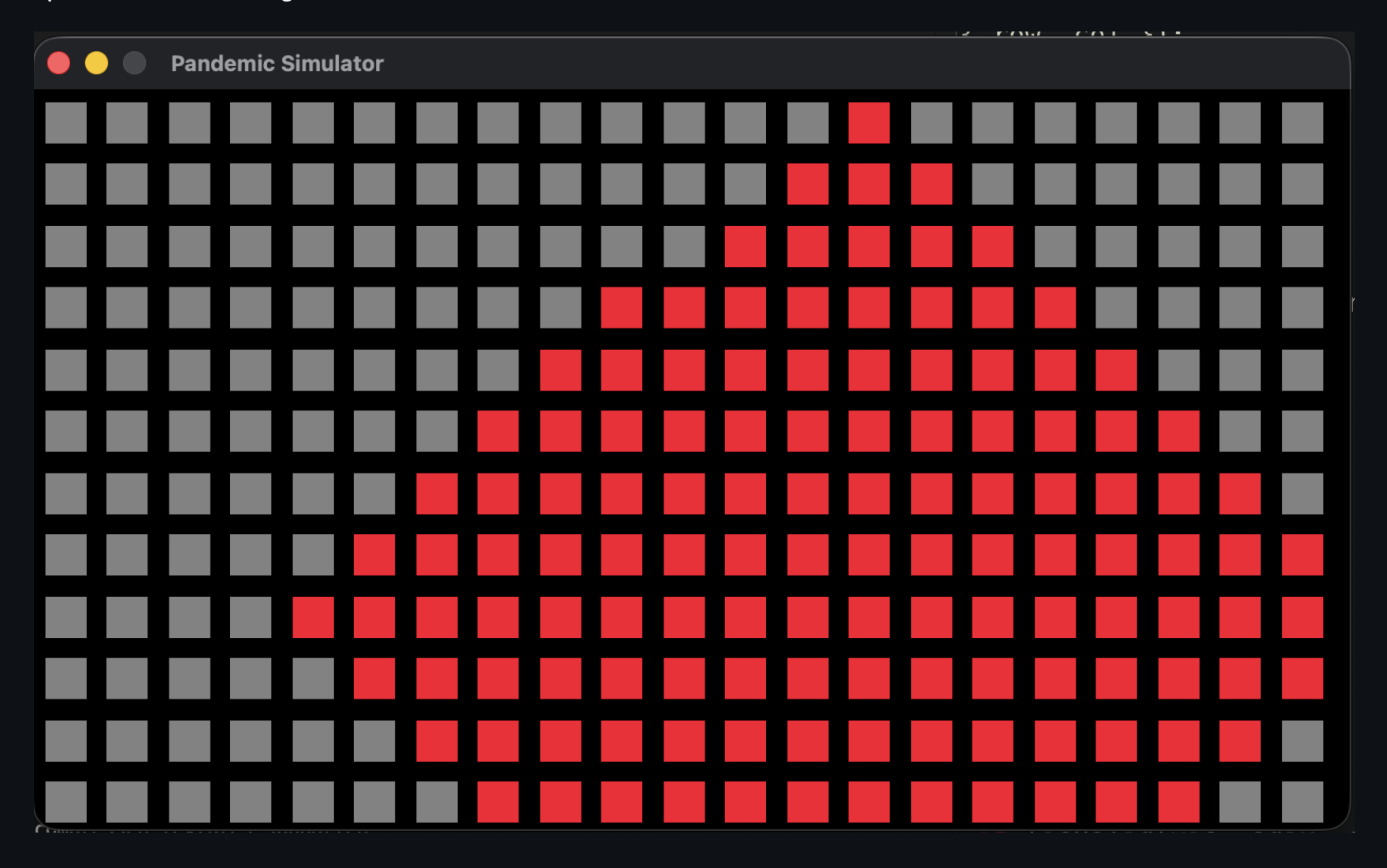The image size is (1387, 868).
Task: Click the rightmost red cell in the fourth row
Action: (x=1055, y=307)
